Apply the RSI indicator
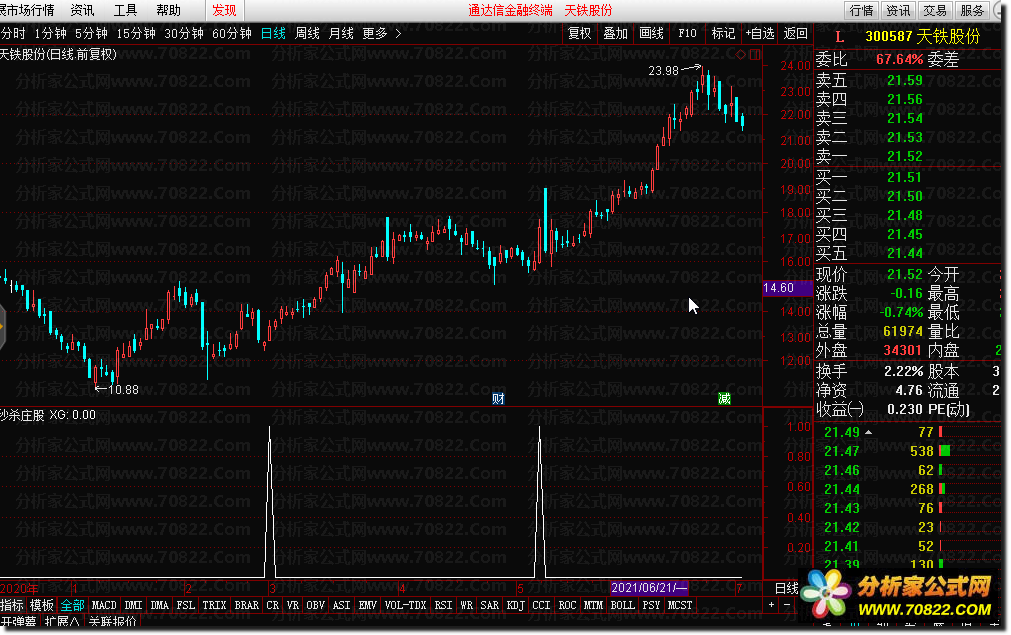This screenshot has width=1011, height=635. pyautogui.click(x=443, y=605)
